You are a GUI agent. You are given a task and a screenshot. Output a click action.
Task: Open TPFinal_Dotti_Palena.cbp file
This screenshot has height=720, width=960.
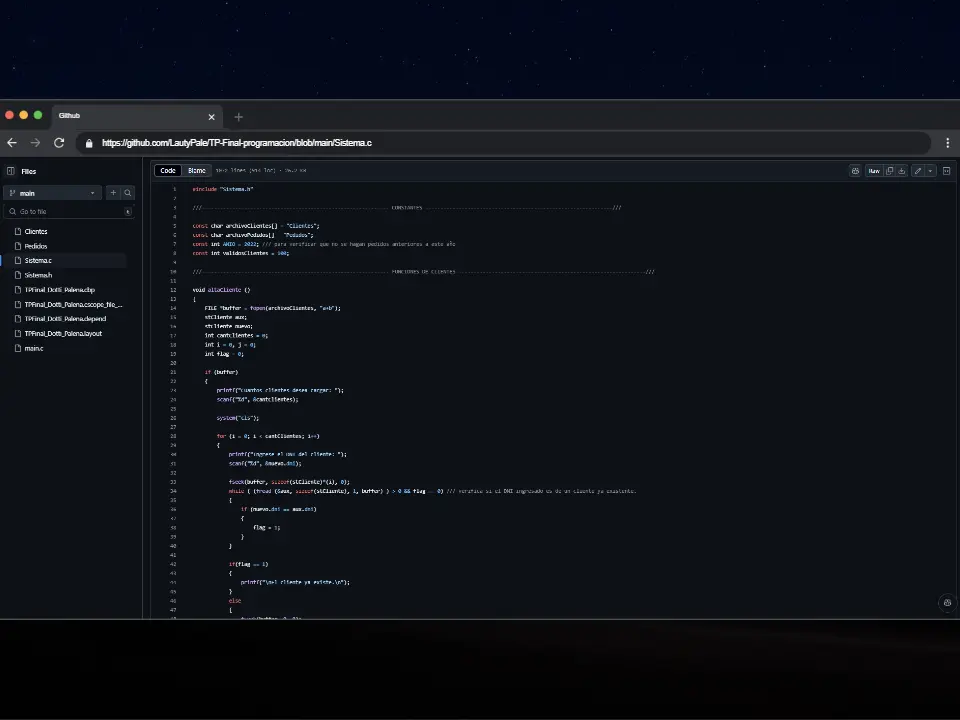(x=59, y=290)
